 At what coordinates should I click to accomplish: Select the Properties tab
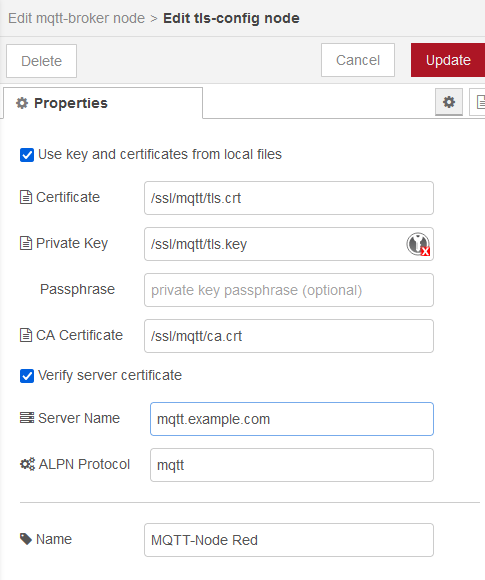[103, 103]
